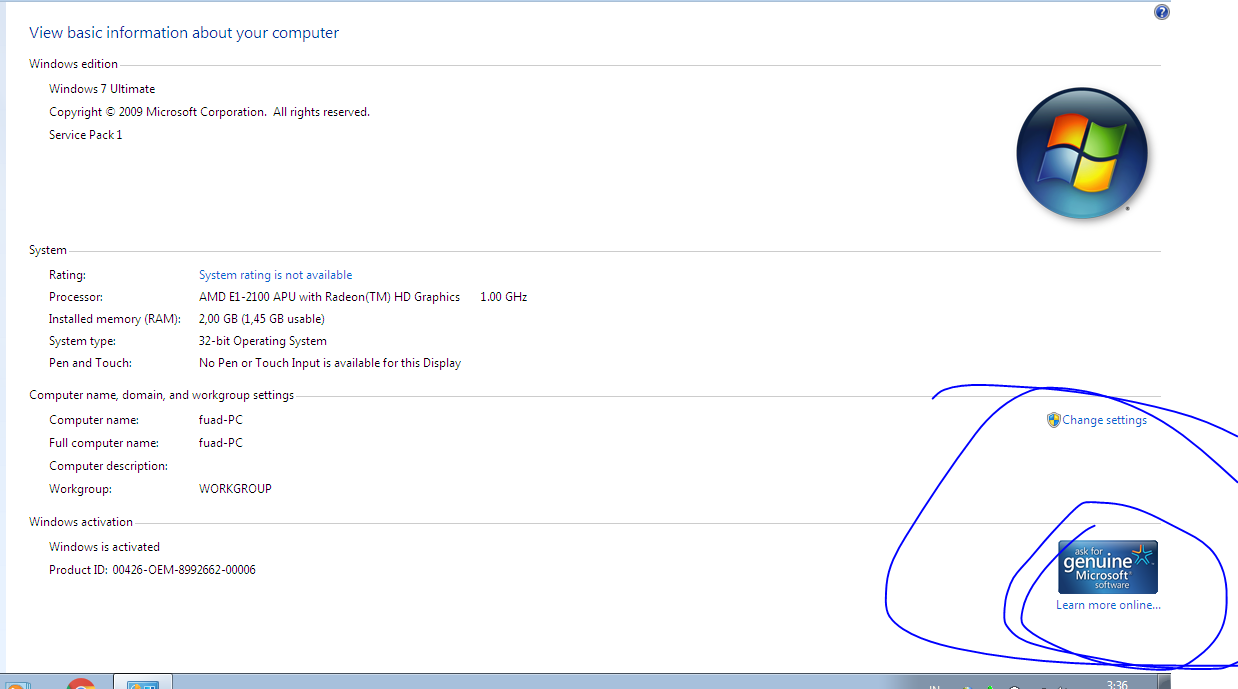Click the '32-bit Operating System' value

click(x=262, y=341)
